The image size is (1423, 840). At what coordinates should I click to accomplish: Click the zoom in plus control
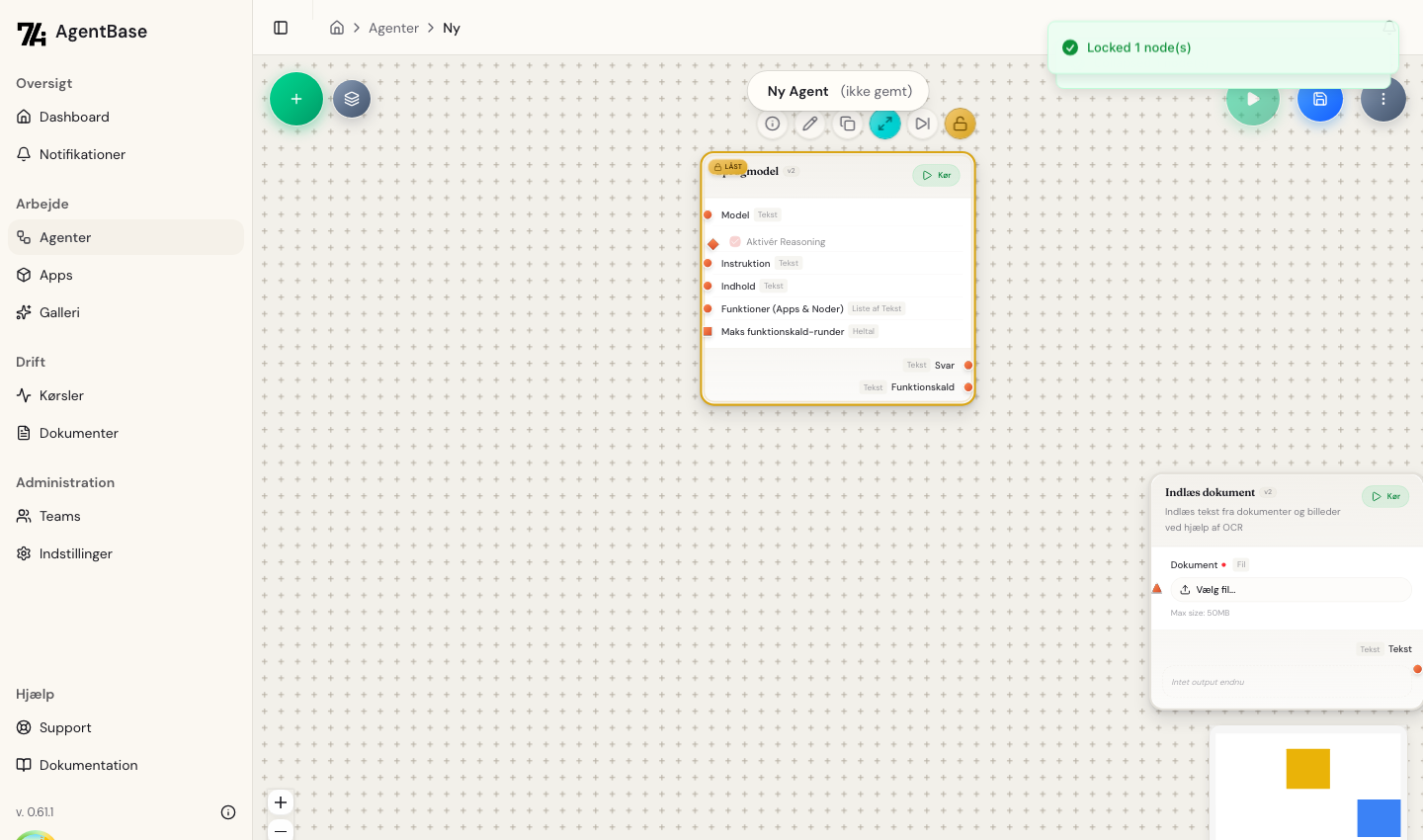(281, 802)
